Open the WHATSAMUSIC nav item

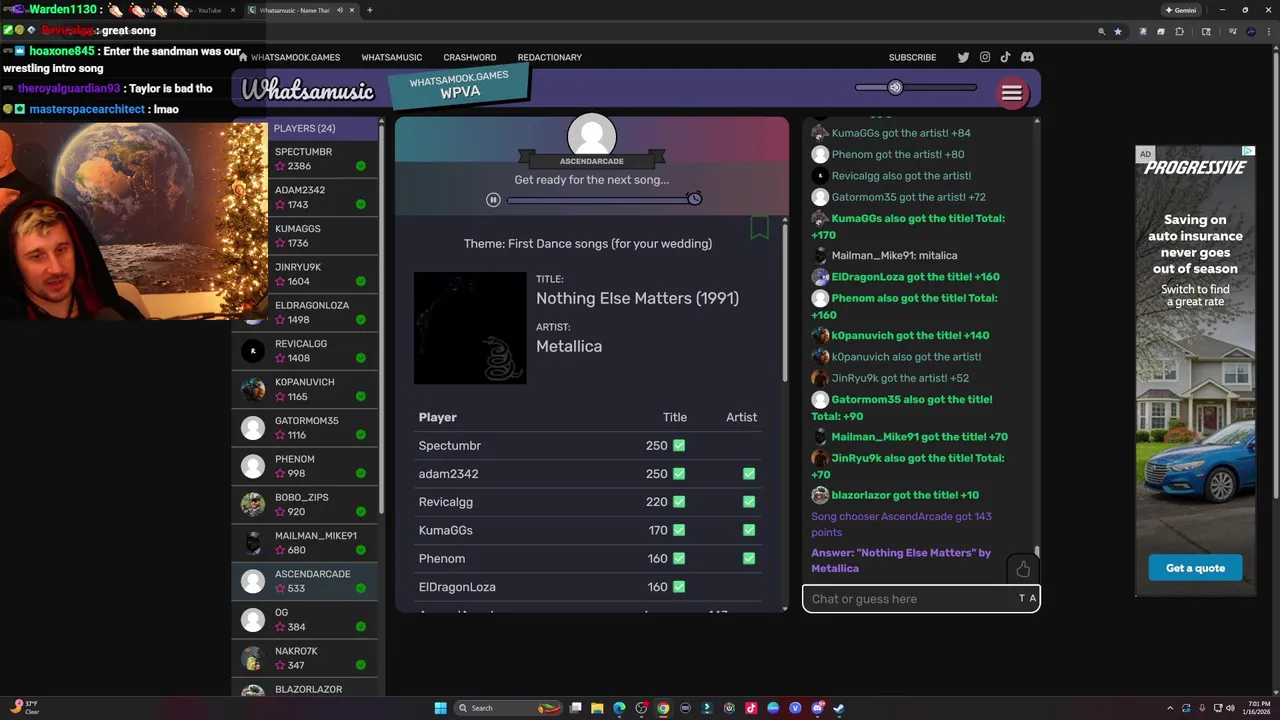click(x=392, y=57)
